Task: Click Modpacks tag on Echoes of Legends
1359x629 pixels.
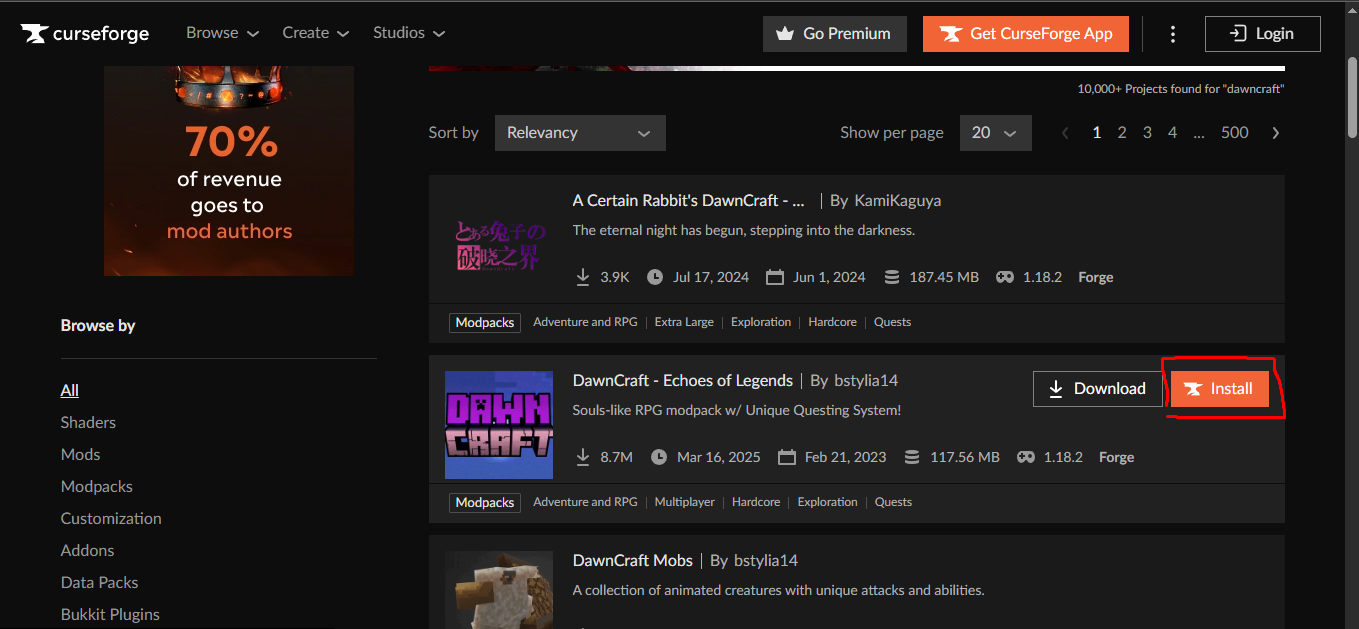Action: click(x=485, y=502)
